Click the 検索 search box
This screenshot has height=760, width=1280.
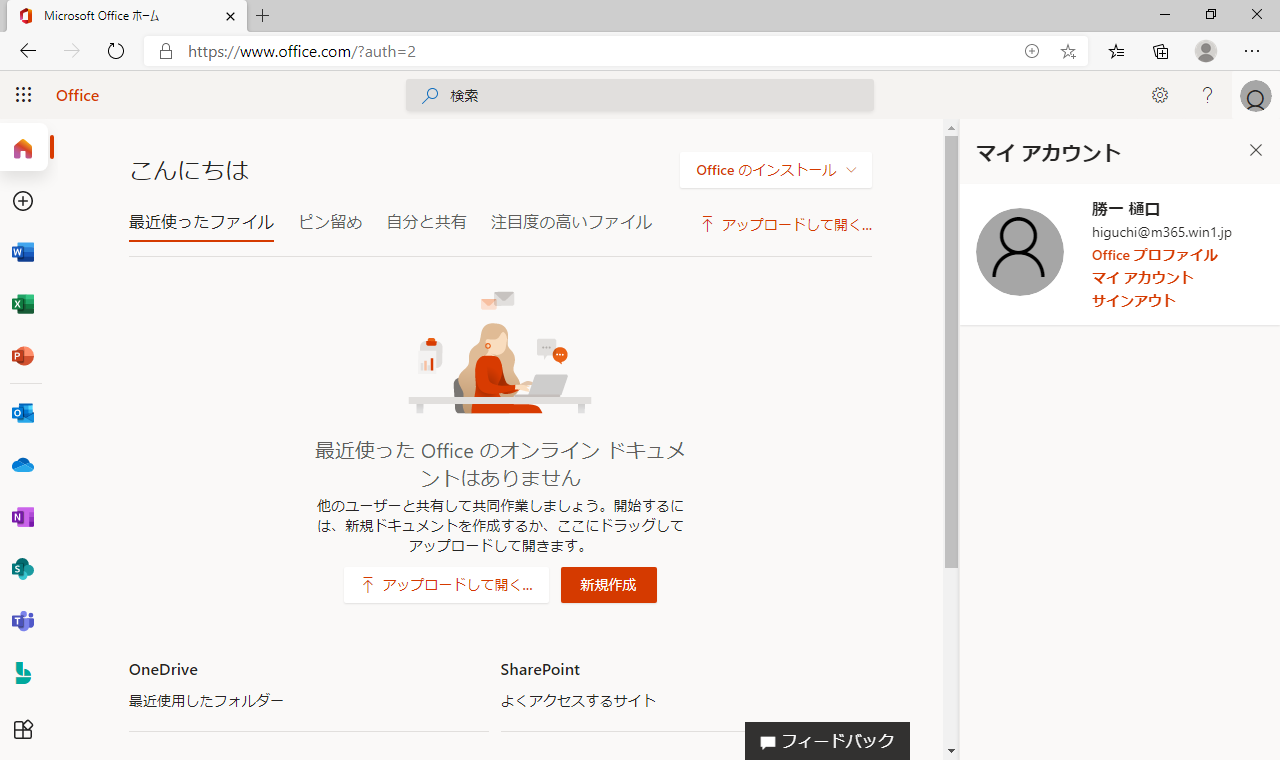point(640,96)
